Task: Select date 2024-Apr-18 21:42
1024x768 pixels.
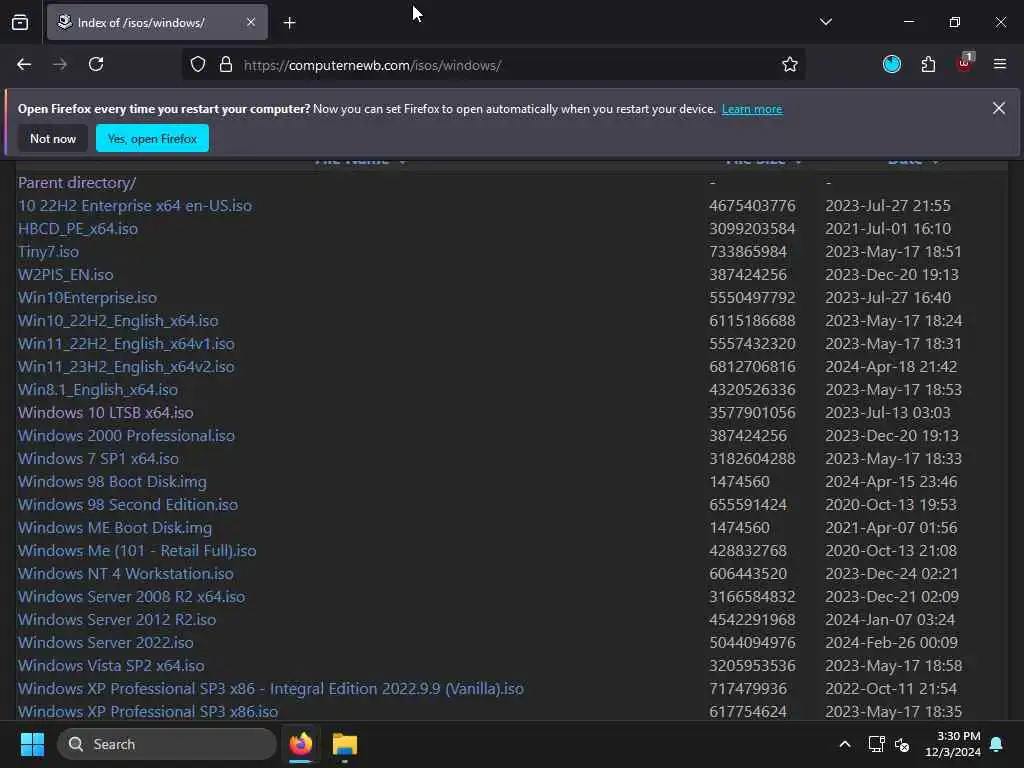Action: click(891, 366)
